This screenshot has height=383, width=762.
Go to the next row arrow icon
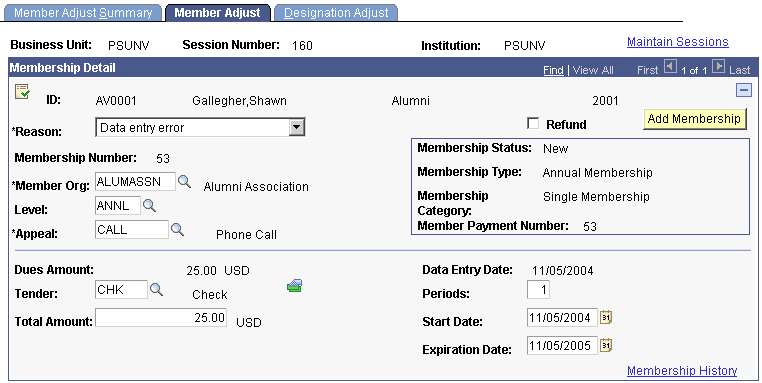tap(718, 66)
